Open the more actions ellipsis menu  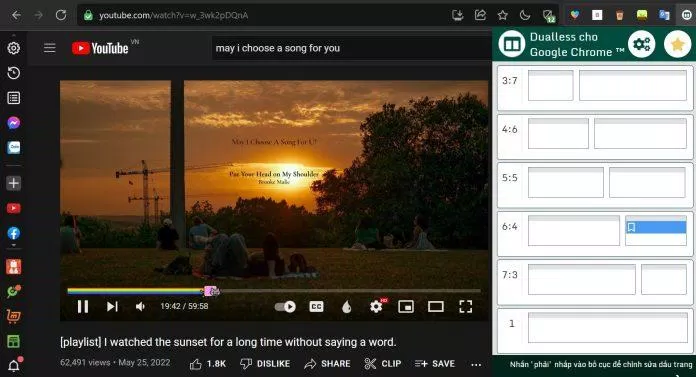pos(476,365)
